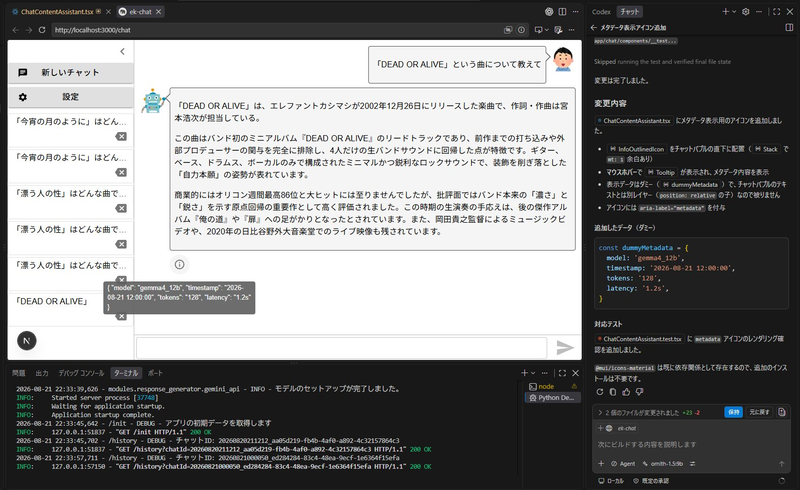Switch to the 出力 panel tab

pos(42,373)
